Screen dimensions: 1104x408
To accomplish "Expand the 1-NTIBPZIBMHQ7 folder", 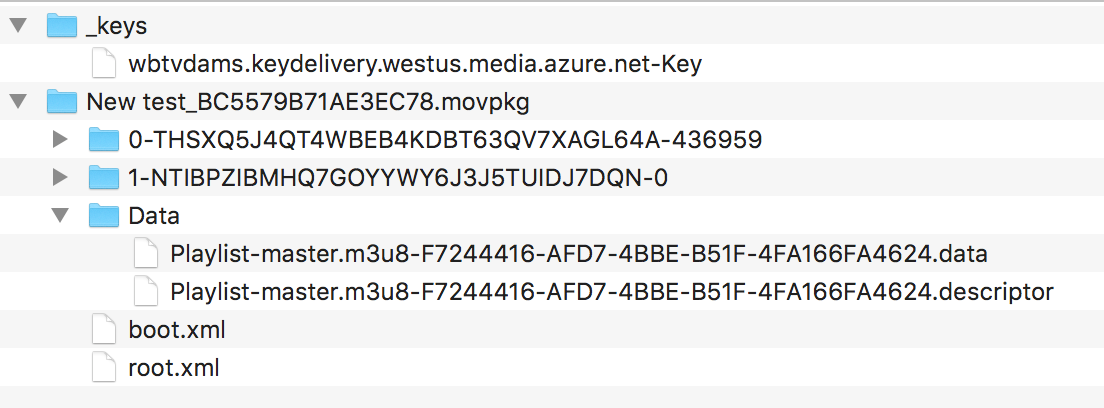I will (x=59, y=178).
